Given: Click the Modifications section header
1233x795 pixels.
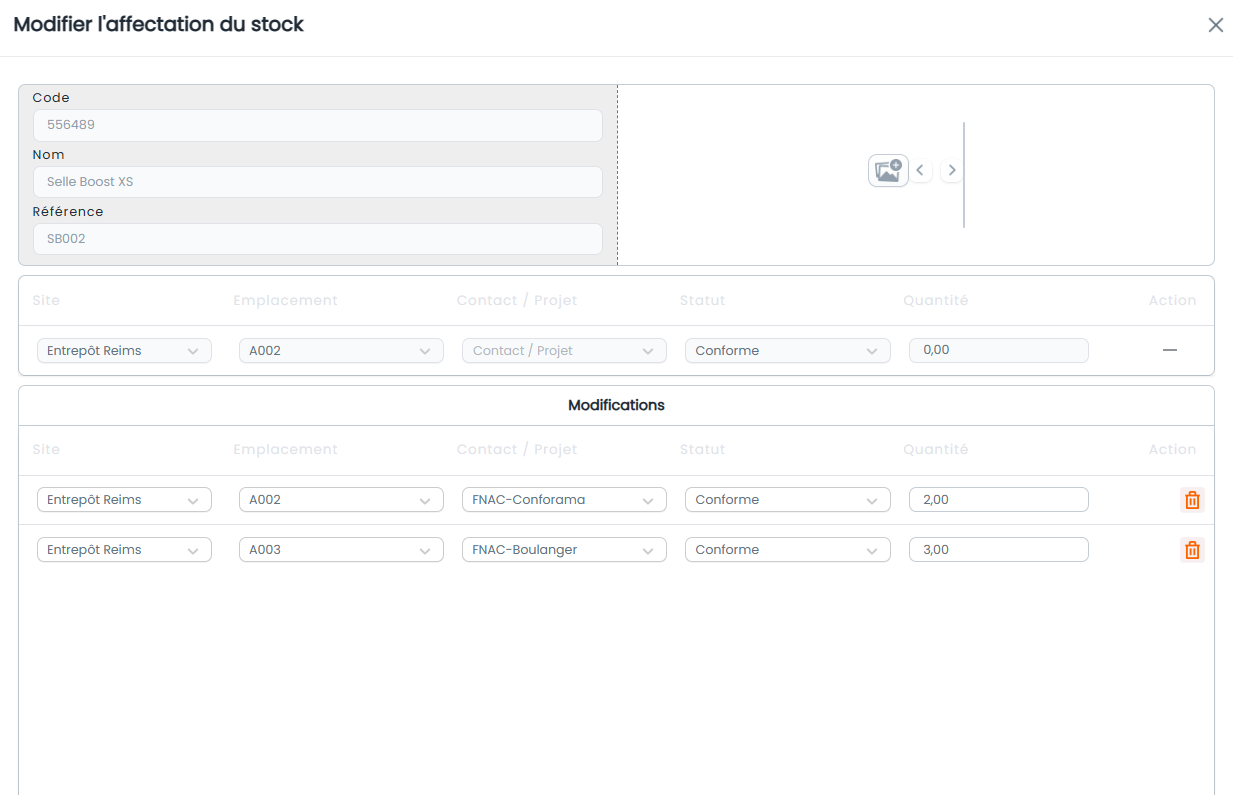Looking at the screenshot, I should [x=616, y=406].
